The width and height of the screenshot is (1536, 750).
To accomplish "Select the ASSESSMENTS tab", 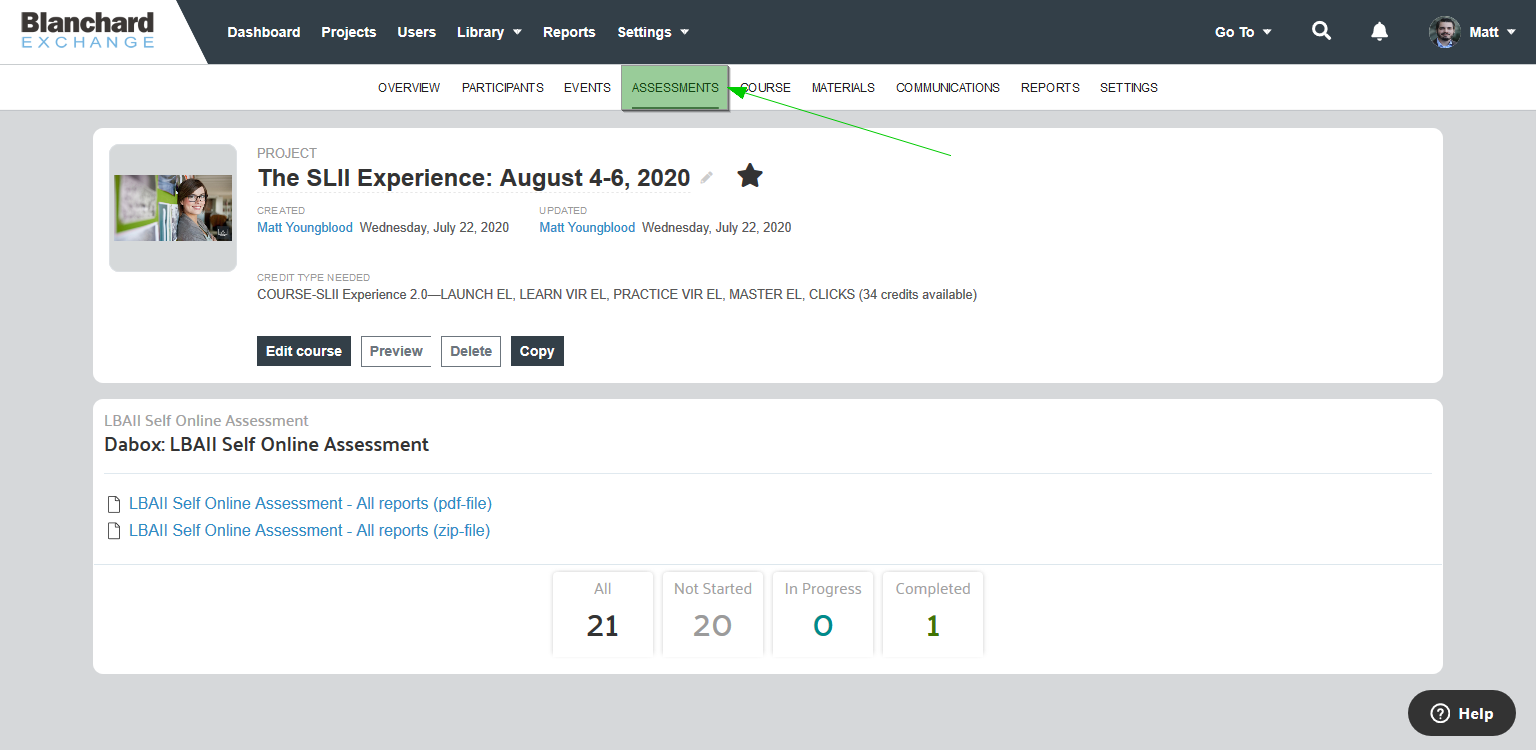I will 675,88.
